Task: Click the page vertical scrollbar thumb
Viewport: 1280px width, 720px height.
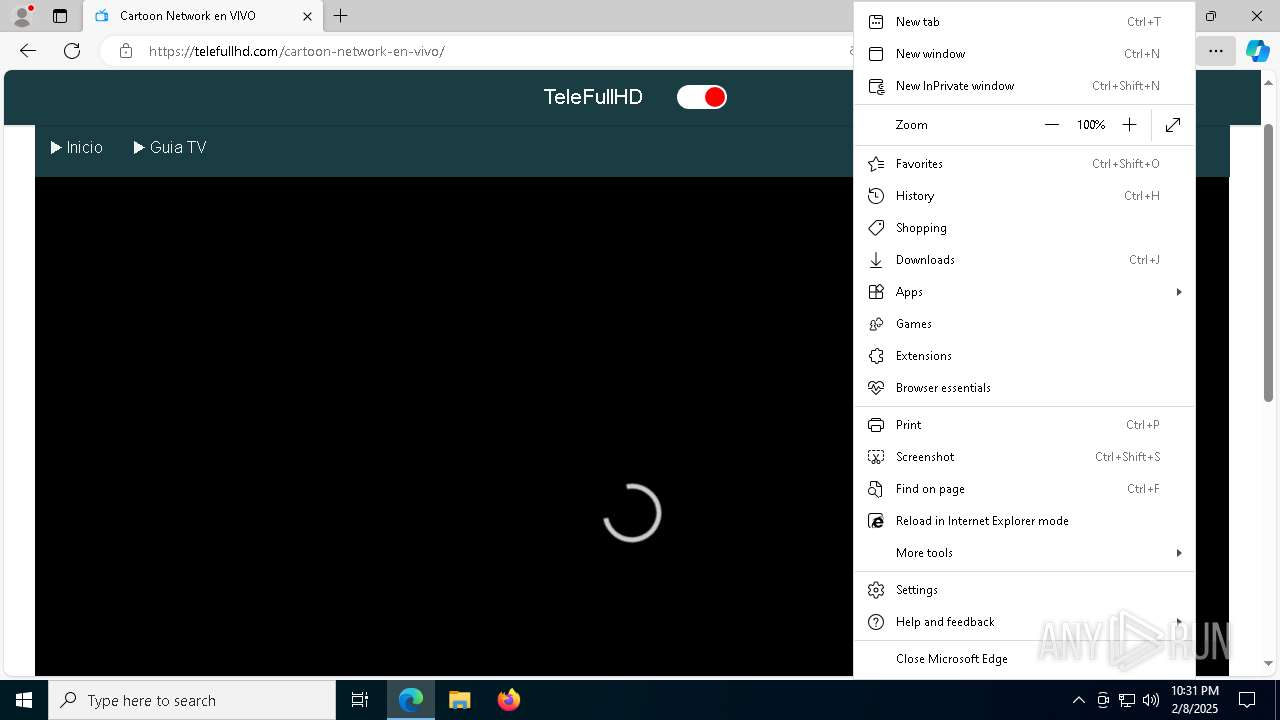Action: point(1268,262)
